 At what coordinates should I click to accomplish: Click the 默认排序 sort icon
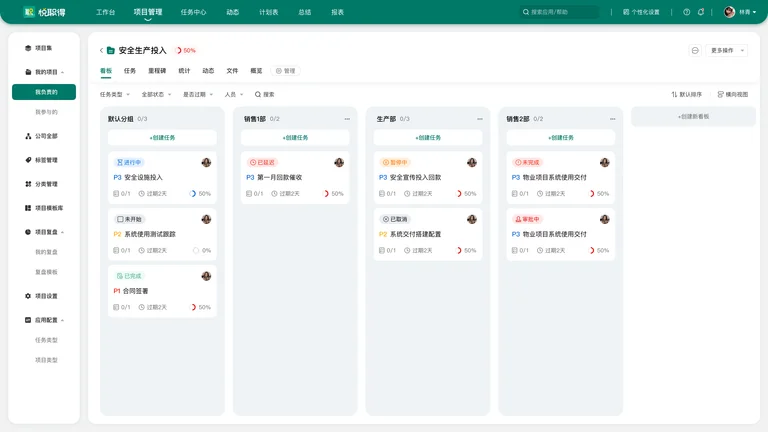click(x=674, y=95)
